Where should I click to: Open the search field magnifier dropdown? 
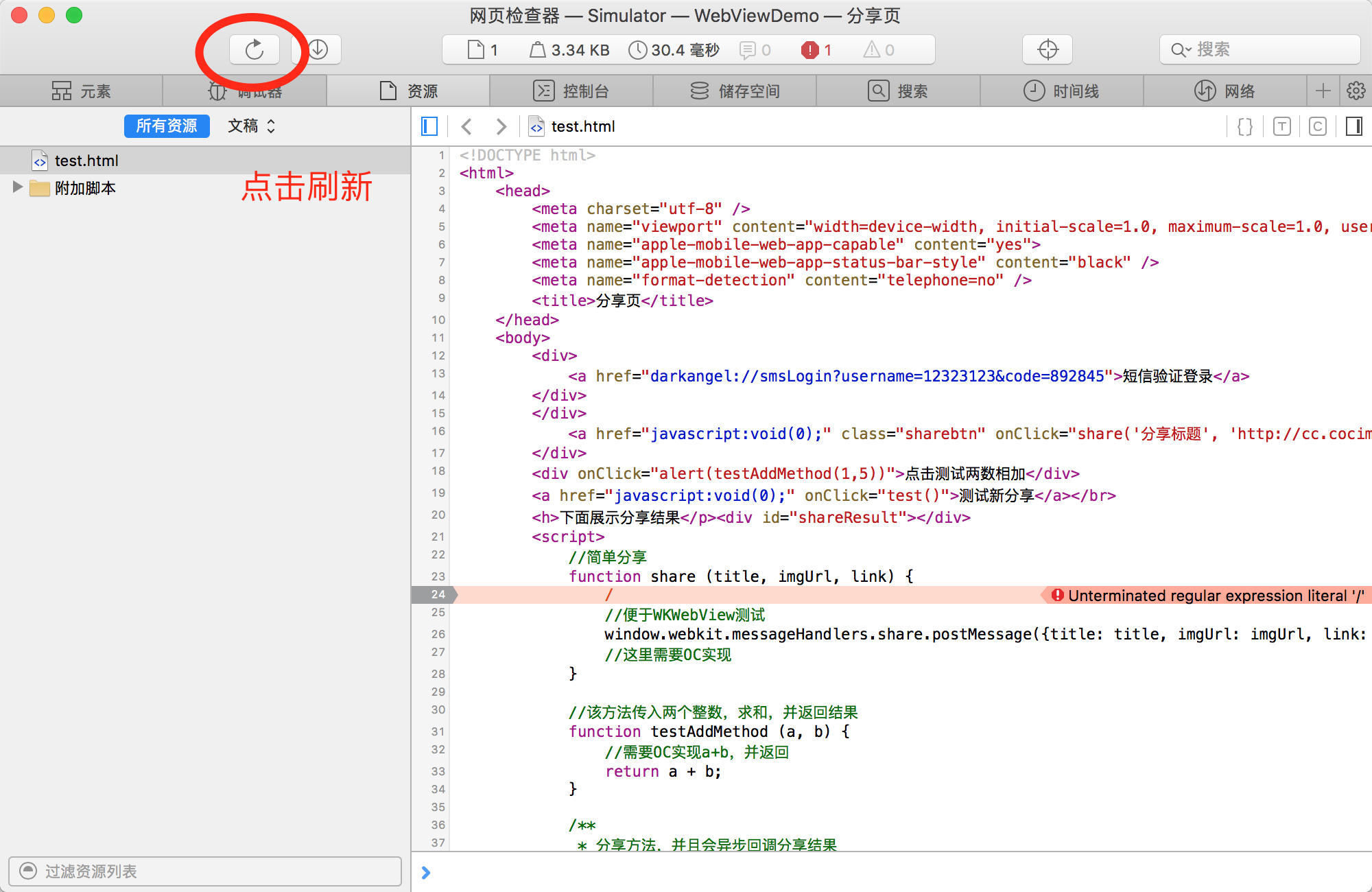click(1181, 49)
